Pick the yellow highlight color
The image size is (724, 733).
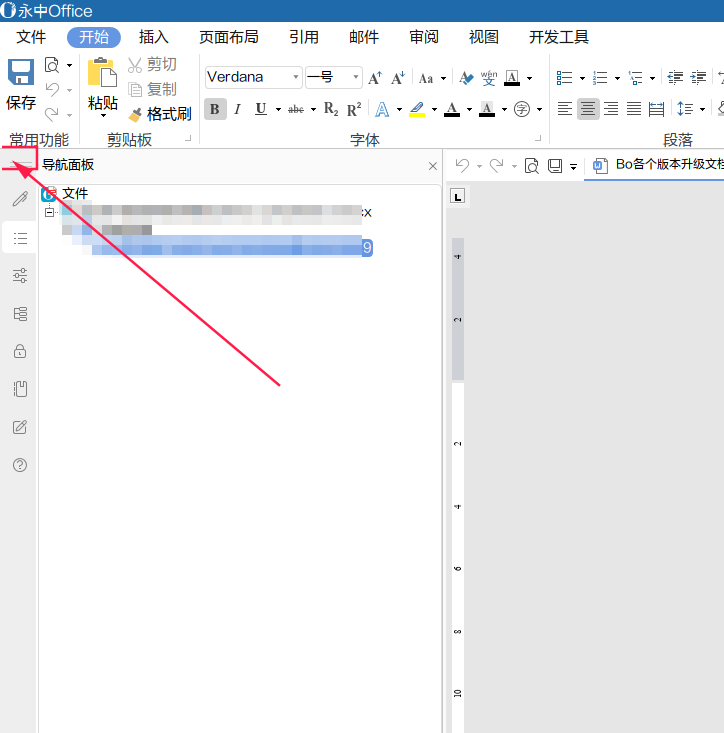(417, 109)
